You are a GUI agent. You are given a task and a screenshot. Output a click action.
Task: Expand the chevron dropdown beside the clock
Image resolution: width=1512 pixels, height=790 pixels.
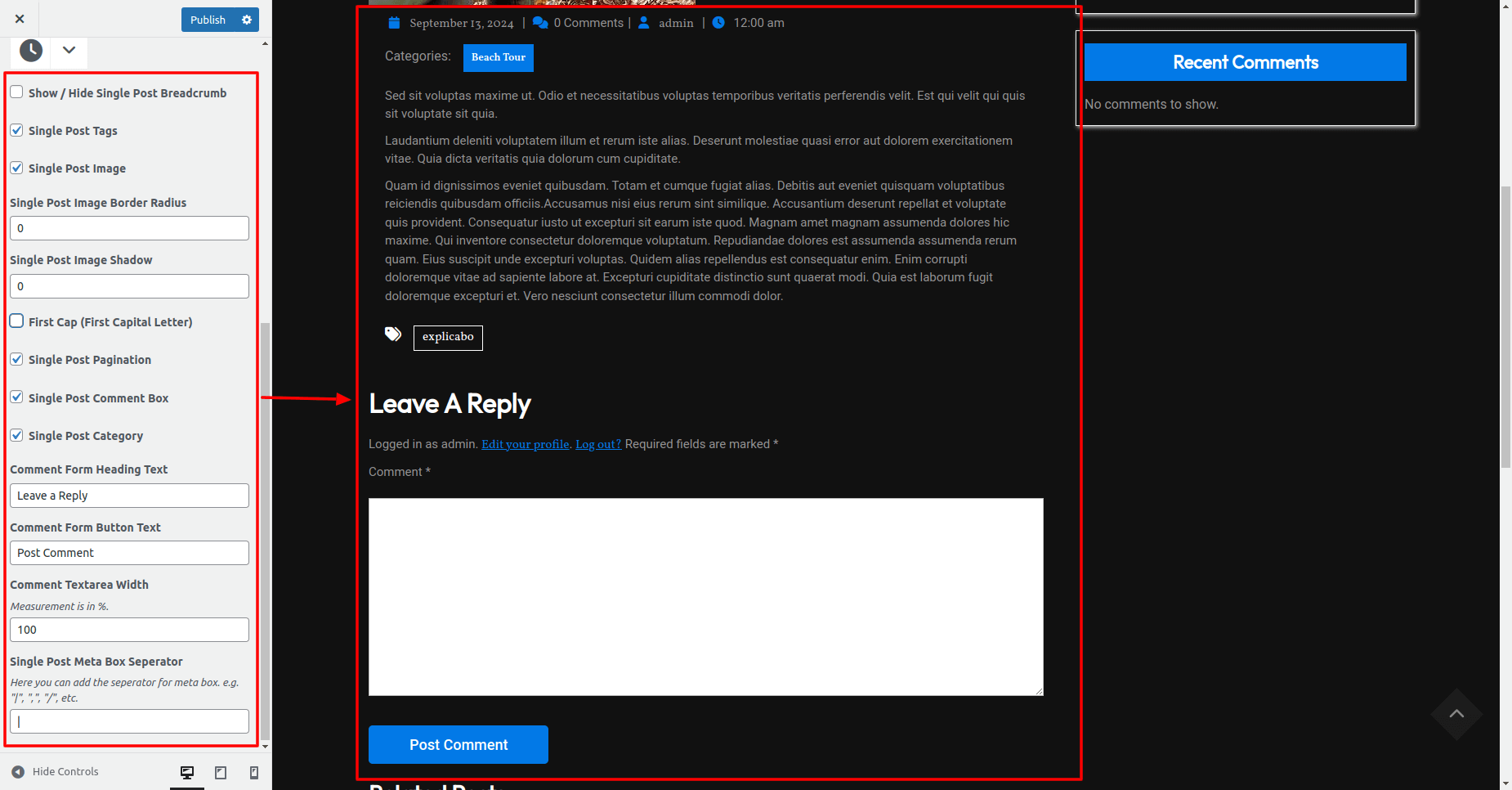(69, 51)
